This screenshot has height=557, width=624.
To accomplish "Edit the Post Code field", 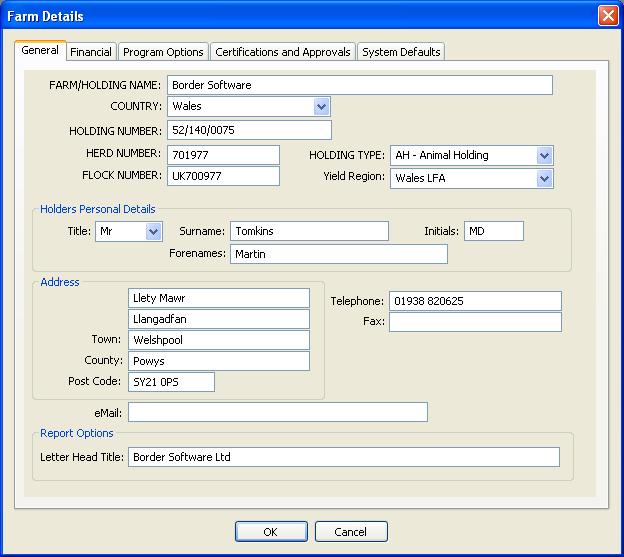I will pos(172,382).
